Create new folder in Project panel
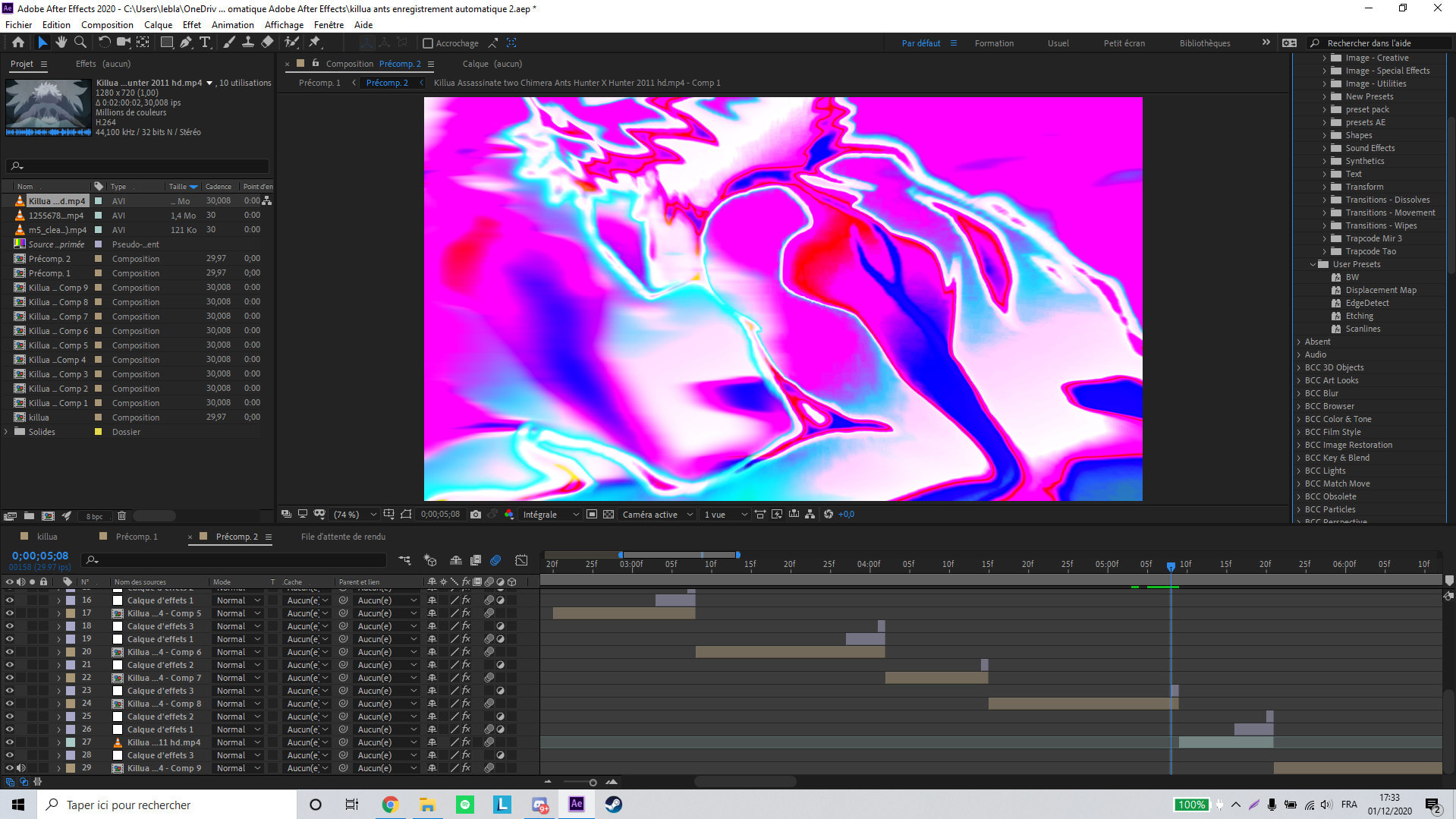This screenshot has width=1456, height=819. tap(29, 516)
